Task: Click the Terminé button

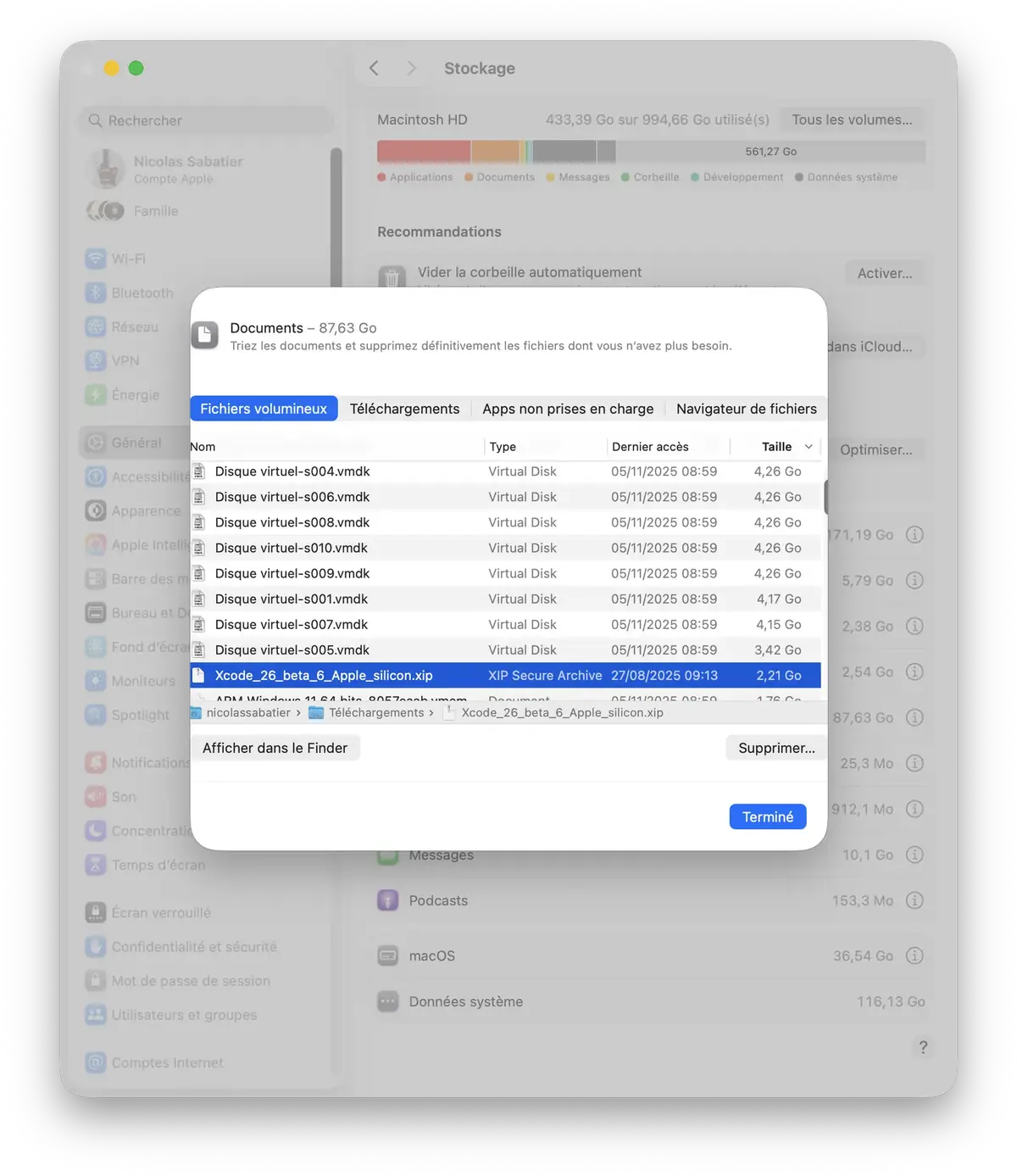Action: click(x=767, y=817)
